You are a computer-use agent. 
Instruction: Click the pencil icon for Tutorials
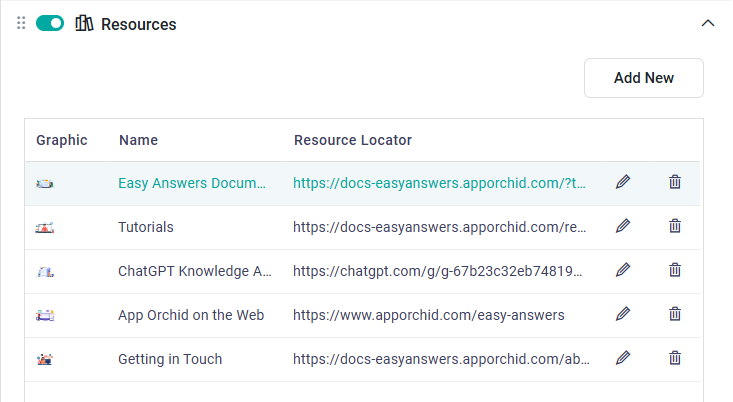click(623, 226)
